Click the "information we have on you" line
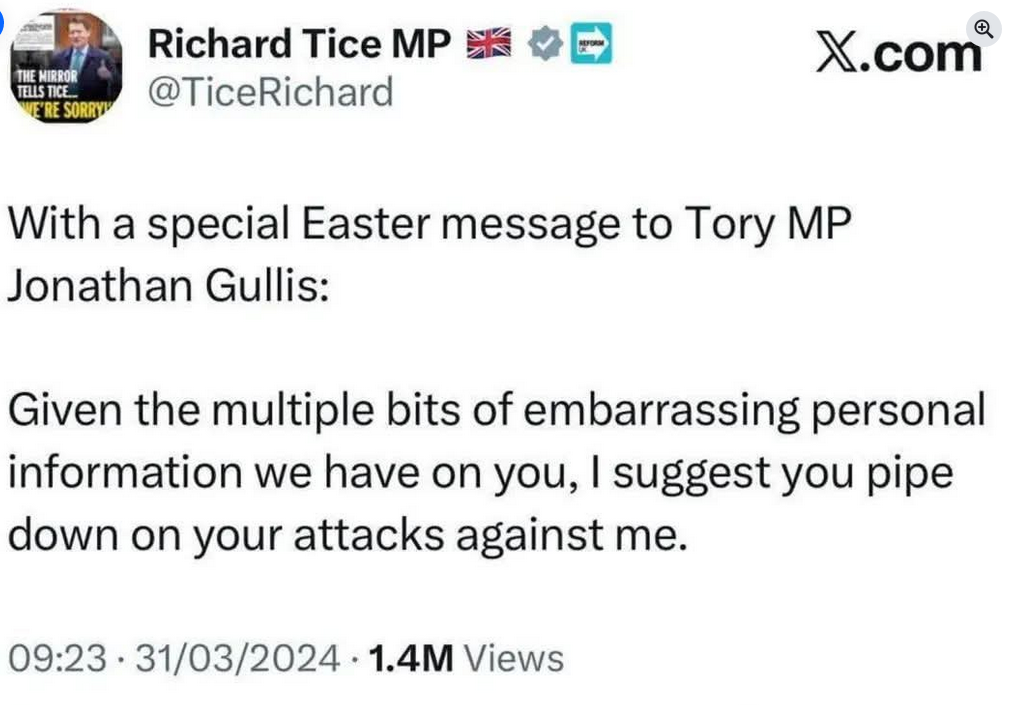 (x=300, y=472)
